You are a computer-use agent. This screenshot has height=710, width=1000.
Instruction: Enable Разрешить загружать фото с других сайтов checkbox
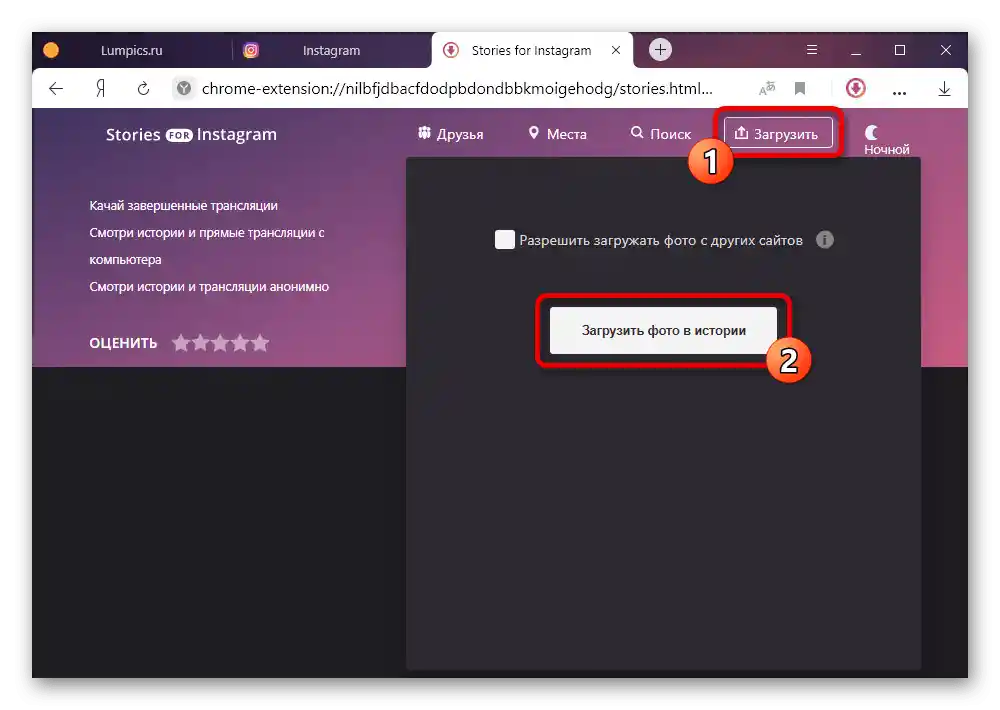click(x=504, y=240)
